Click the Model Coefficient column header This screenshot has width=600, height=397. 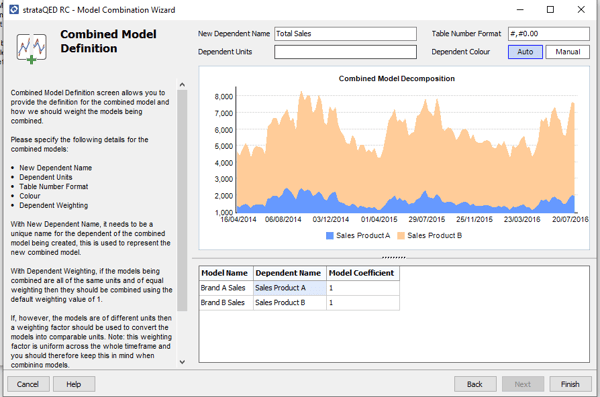coord(362,273)
